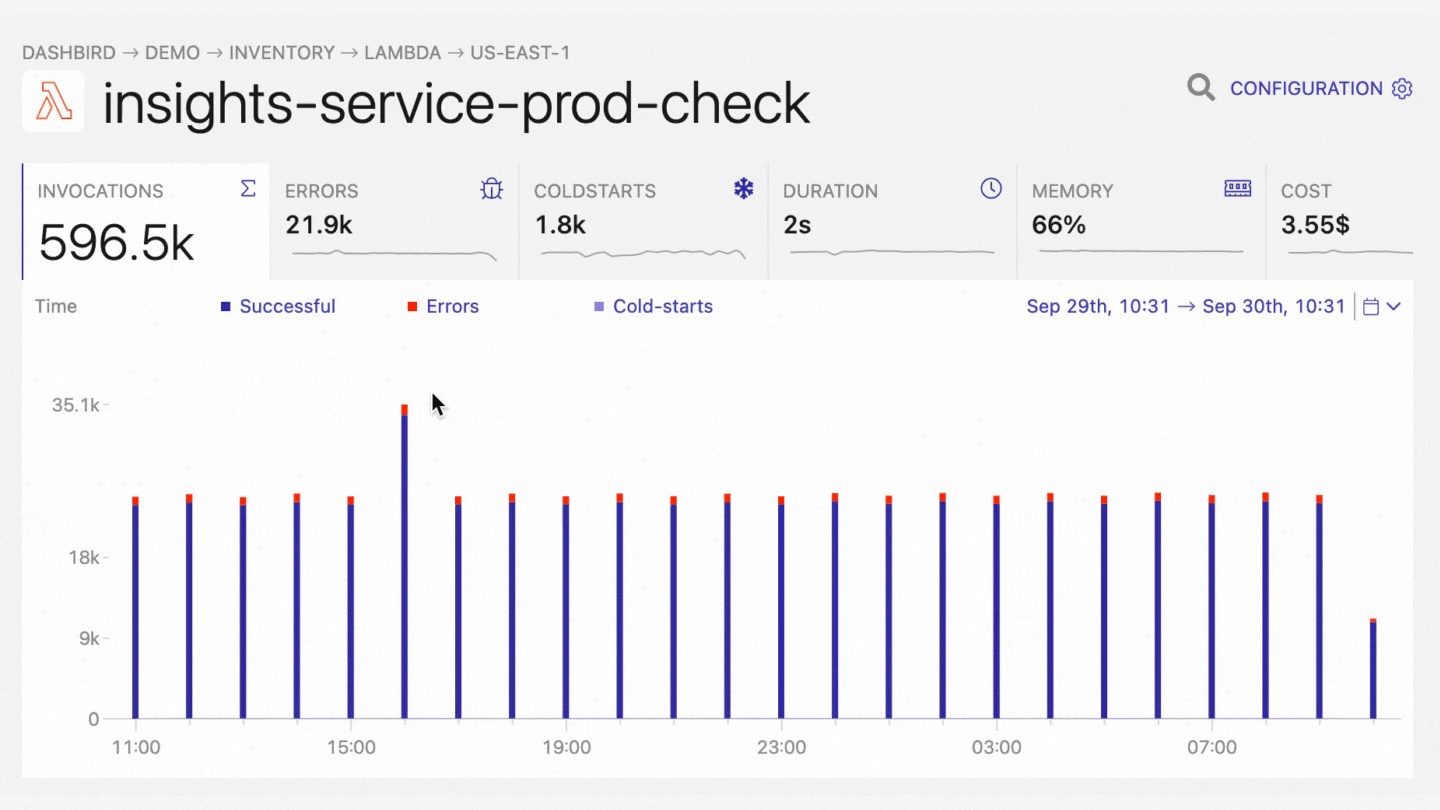Switch to the ERRORS metric tab
Screen dimensions: 1440x810
393,220
